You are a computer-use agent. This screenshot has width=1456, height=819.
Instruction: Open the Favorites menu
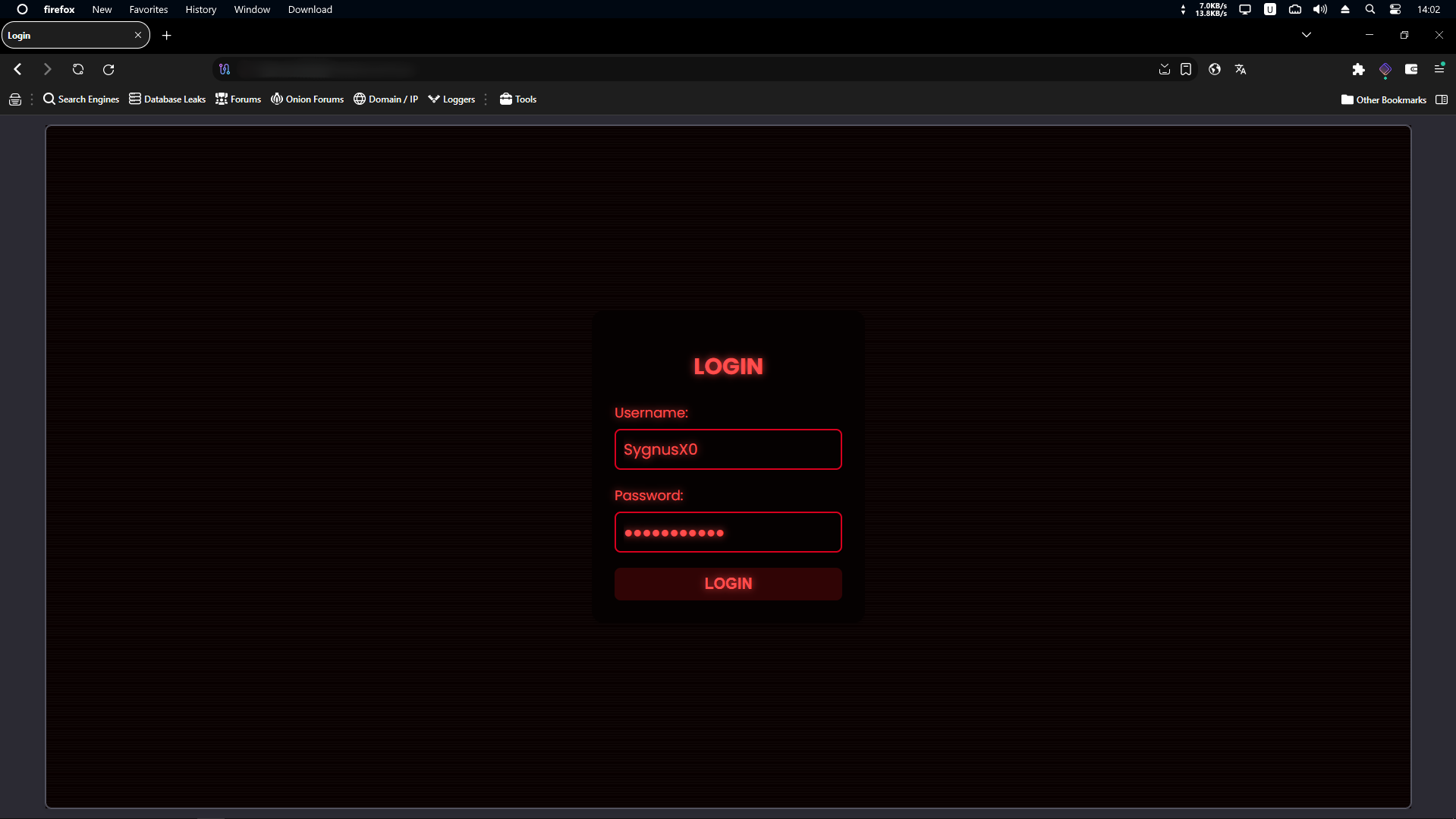149,9
